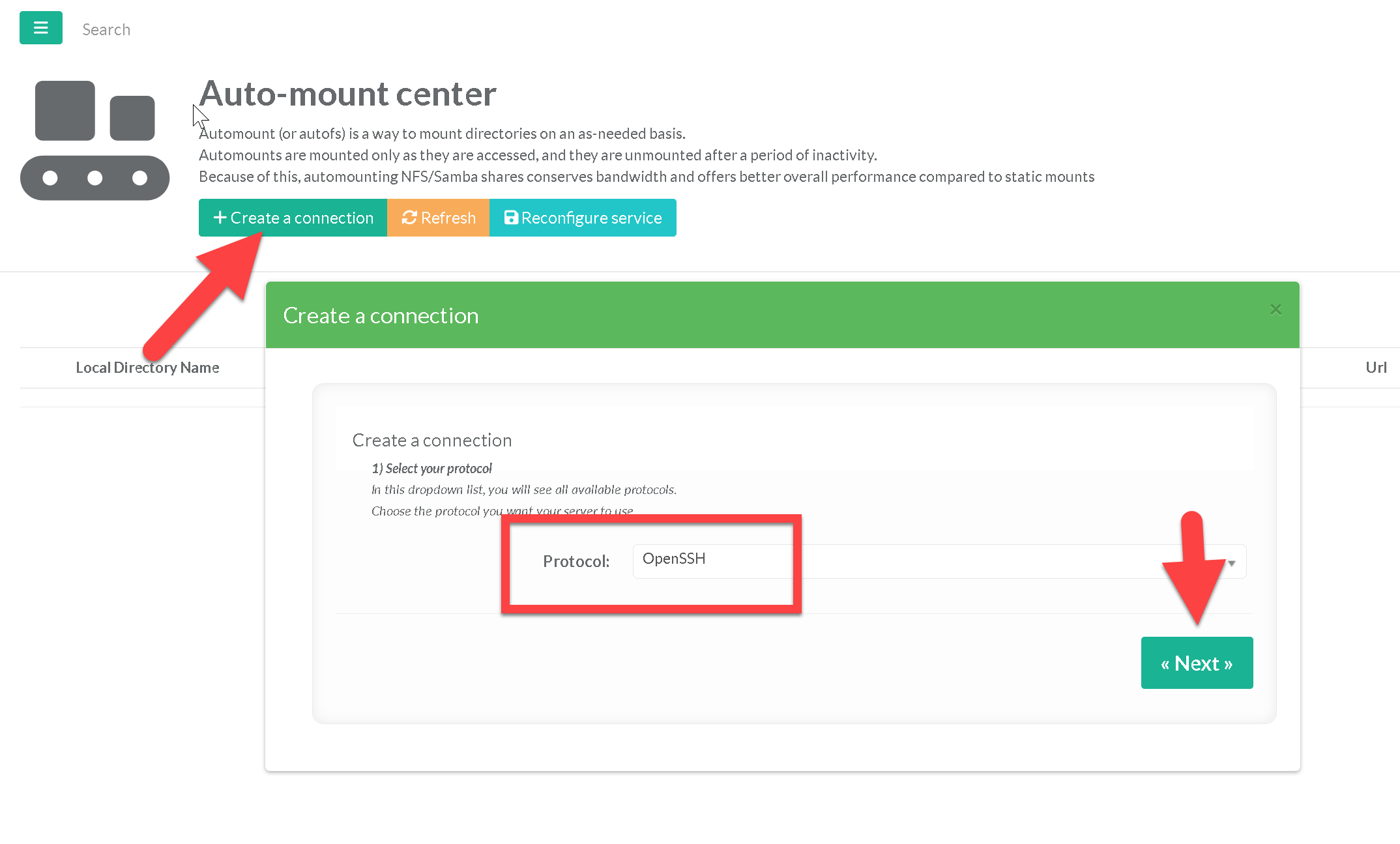Click the plus icon on Create a connection

220,218
